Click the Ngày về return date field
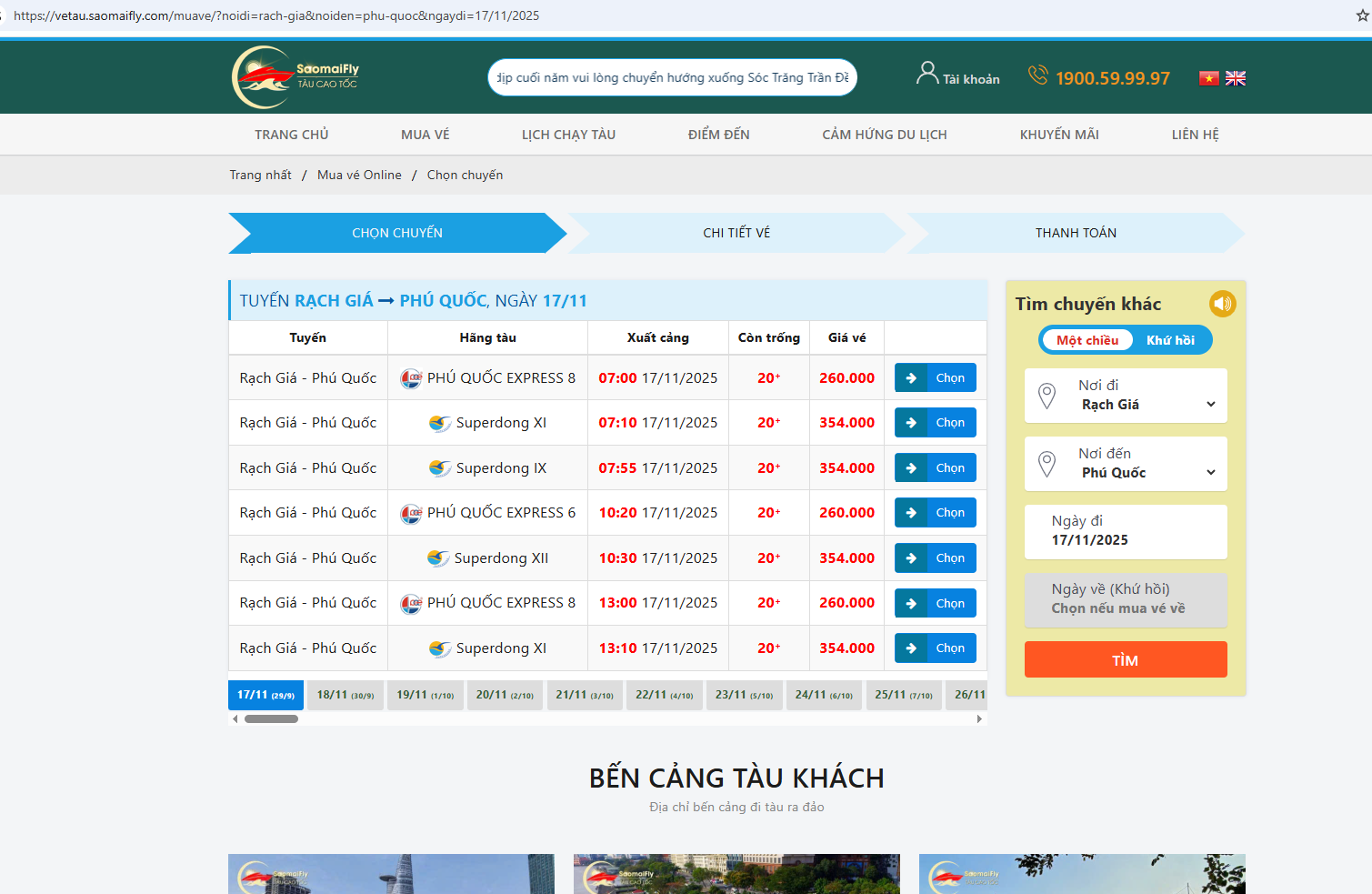 tap(1126, 599)
